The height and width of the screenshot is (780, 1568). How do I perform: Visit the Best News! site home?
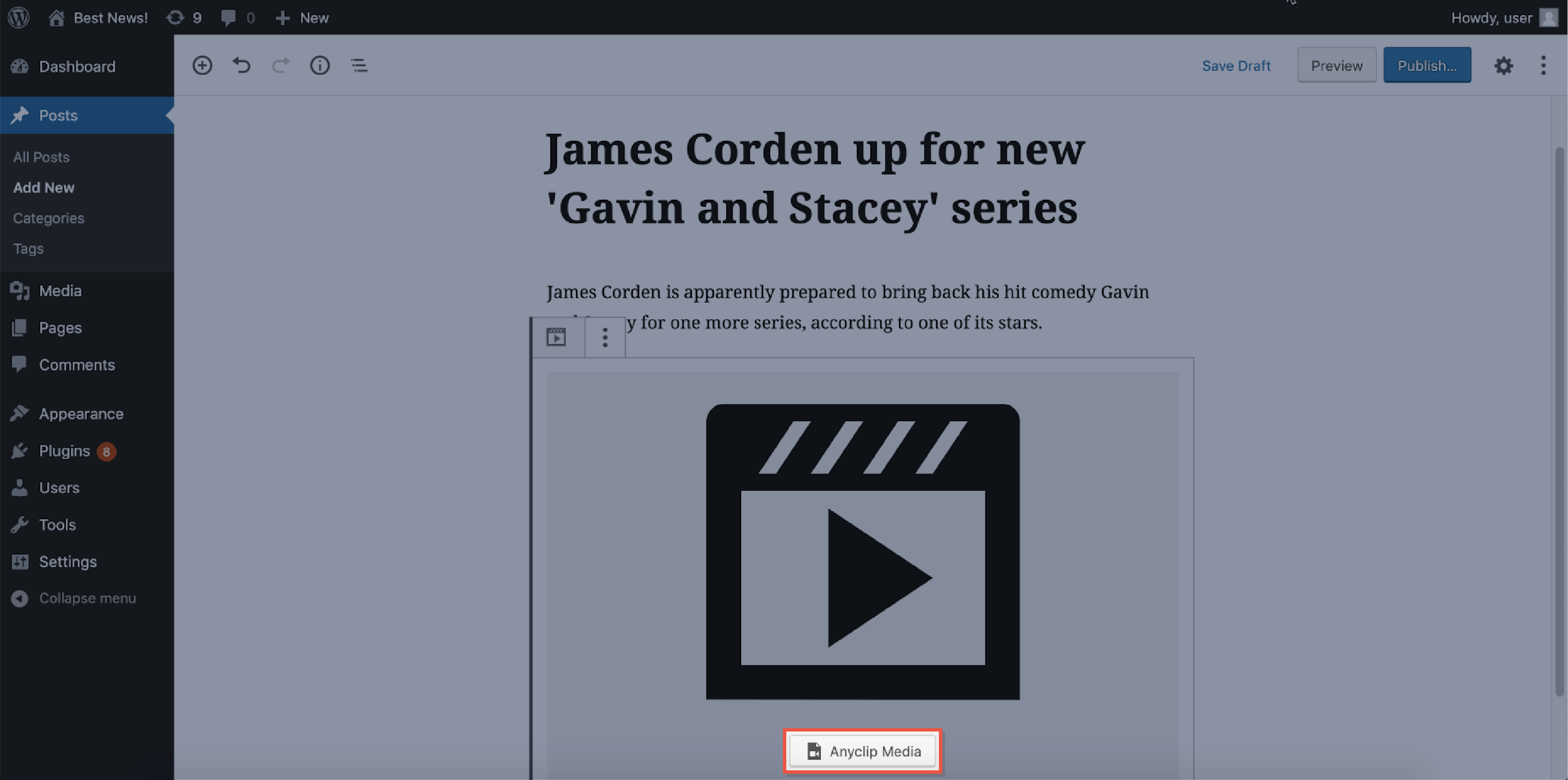tap(98, 18)
